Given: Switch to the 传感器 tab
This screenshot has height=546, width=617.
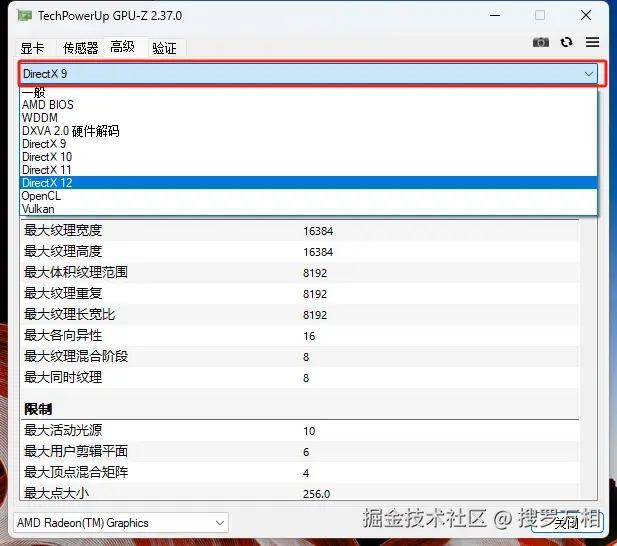Looking at the screenshot, I should 80,48.
